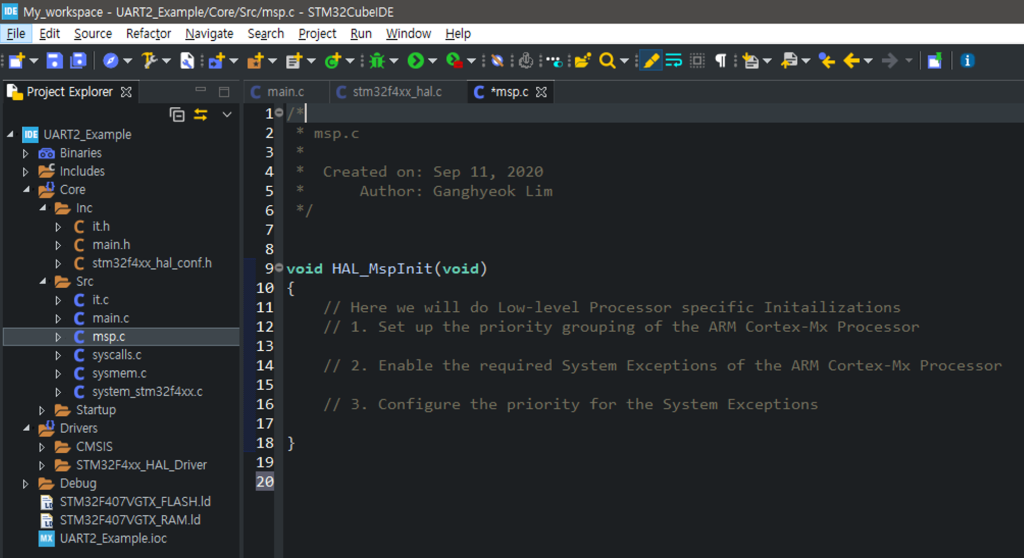
Task: Open the Refactor menu
Action: click(148, 33)
